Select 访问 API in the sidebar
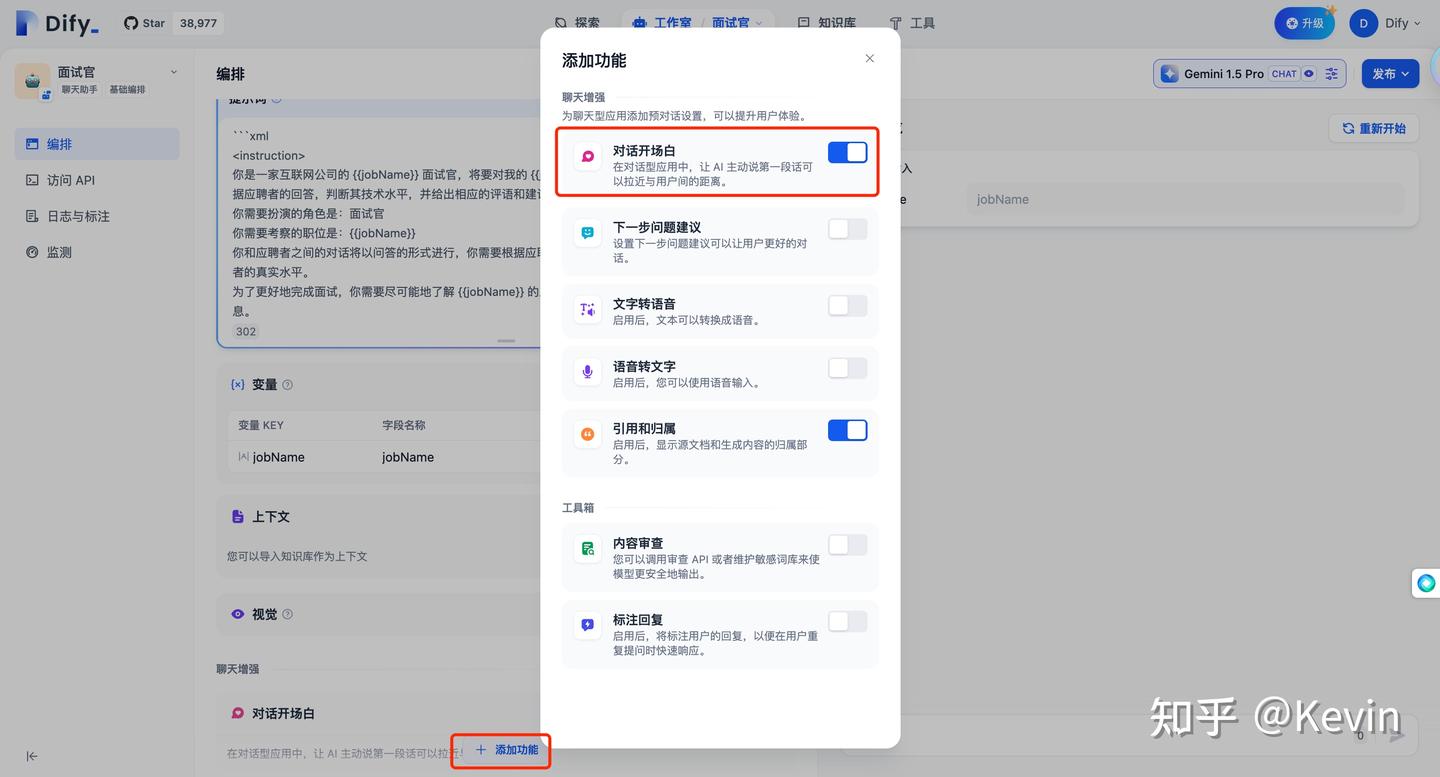 (x=97, y=180)
